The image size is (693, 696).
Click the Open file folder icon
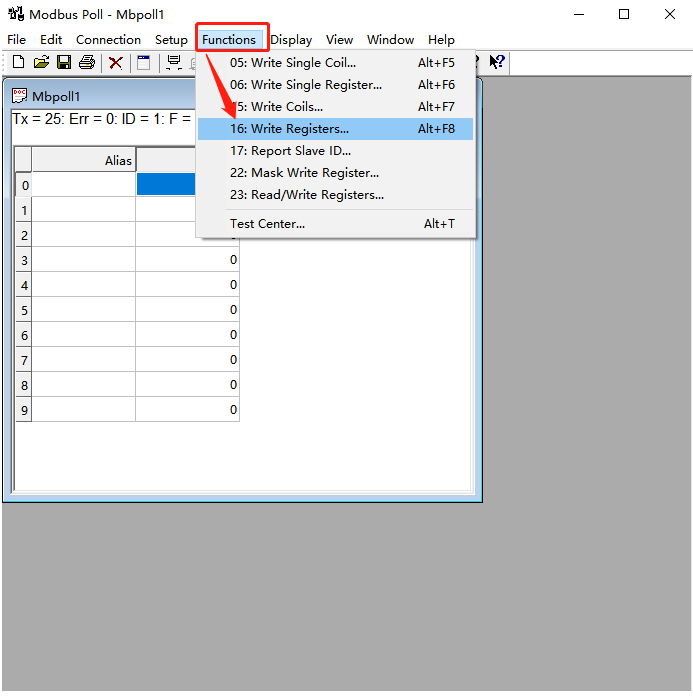tap(41, 62)
